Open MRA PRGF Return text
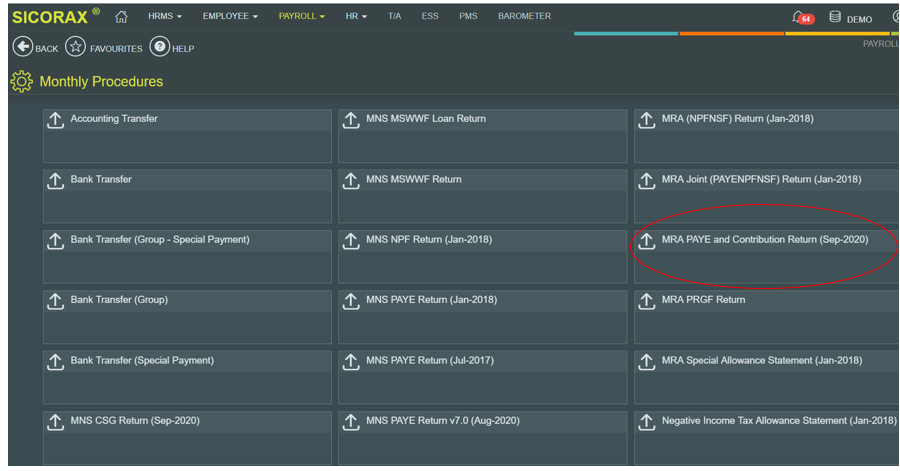This screenshot has width=900, height=471. tap(703, 299)
